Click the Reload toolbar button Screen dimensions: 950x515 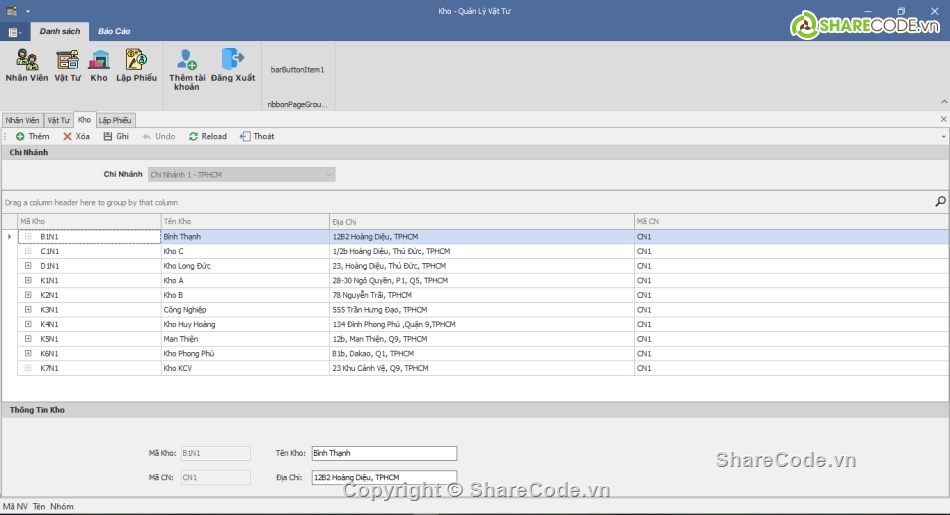(208, 136)
